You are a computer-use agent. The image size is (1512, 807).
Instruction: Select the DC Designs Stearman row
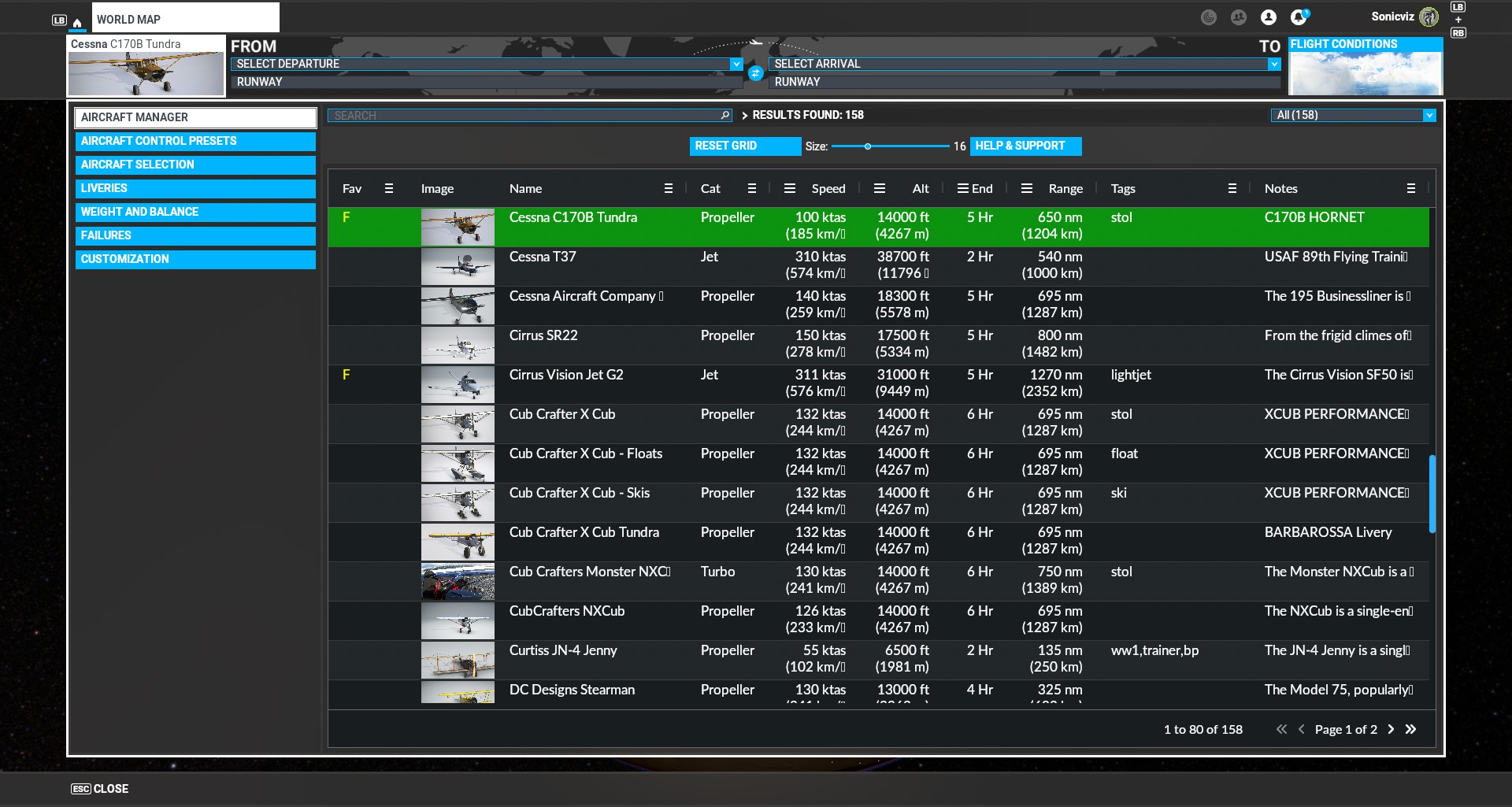click(878, 691)
